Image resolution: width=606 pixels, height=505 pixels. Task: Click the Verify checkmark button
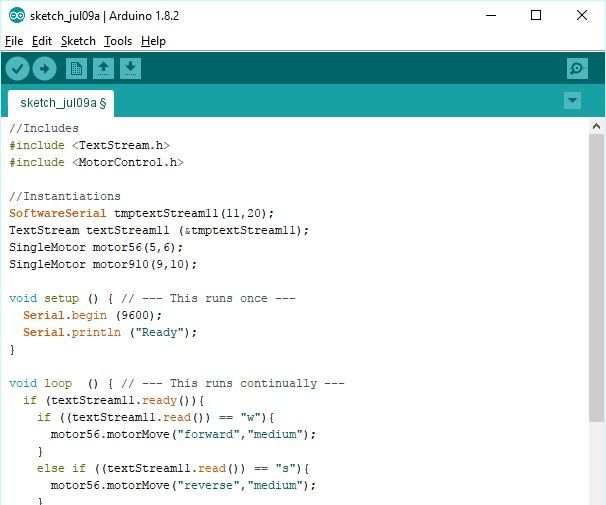coord(17,69)
